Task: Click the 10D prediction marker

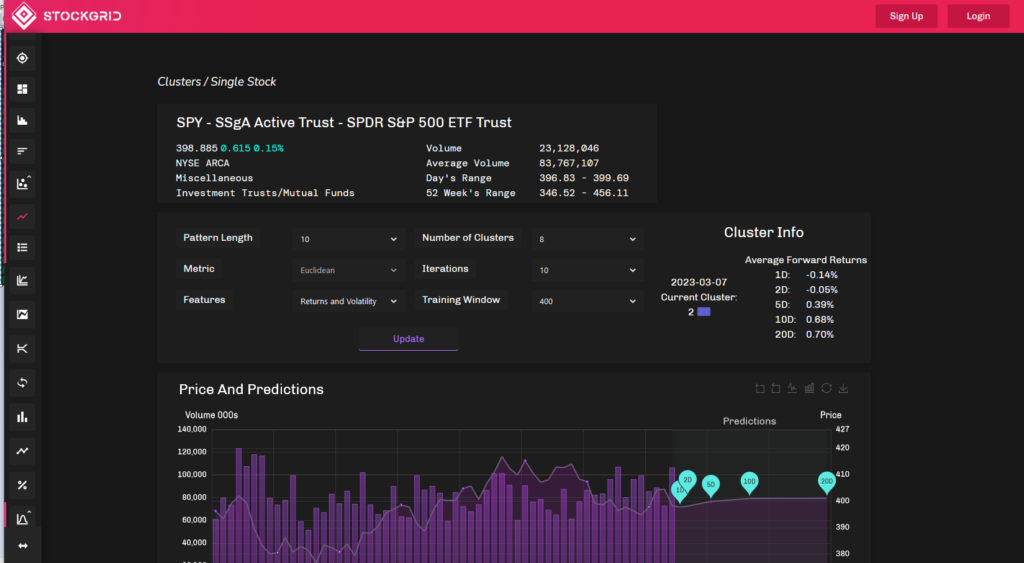Action: point(749,481)
